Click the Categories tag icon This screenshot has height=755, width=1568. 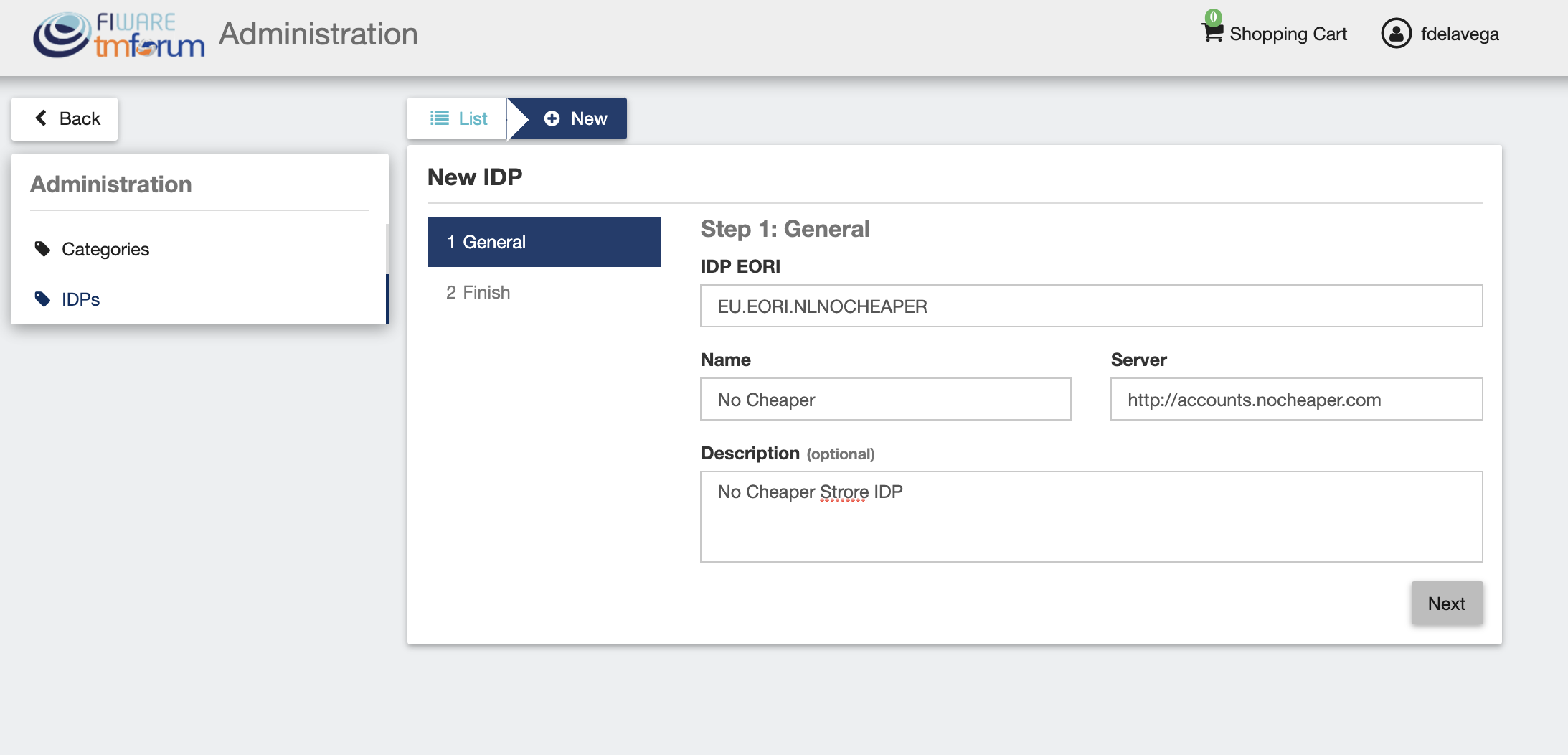click(42, 249)
